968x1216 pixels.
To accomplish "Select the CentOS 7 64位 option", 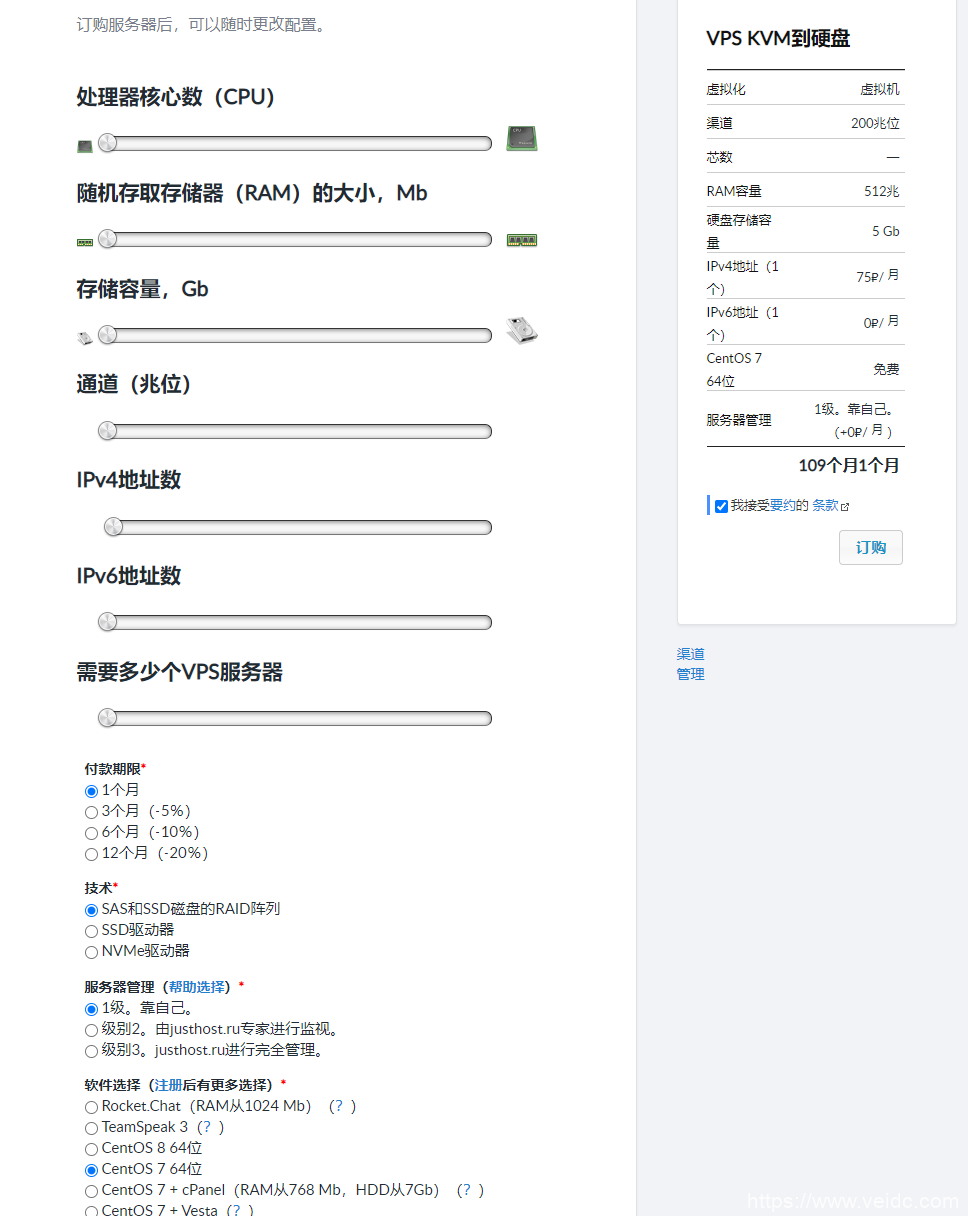I will pos(92,1170).
